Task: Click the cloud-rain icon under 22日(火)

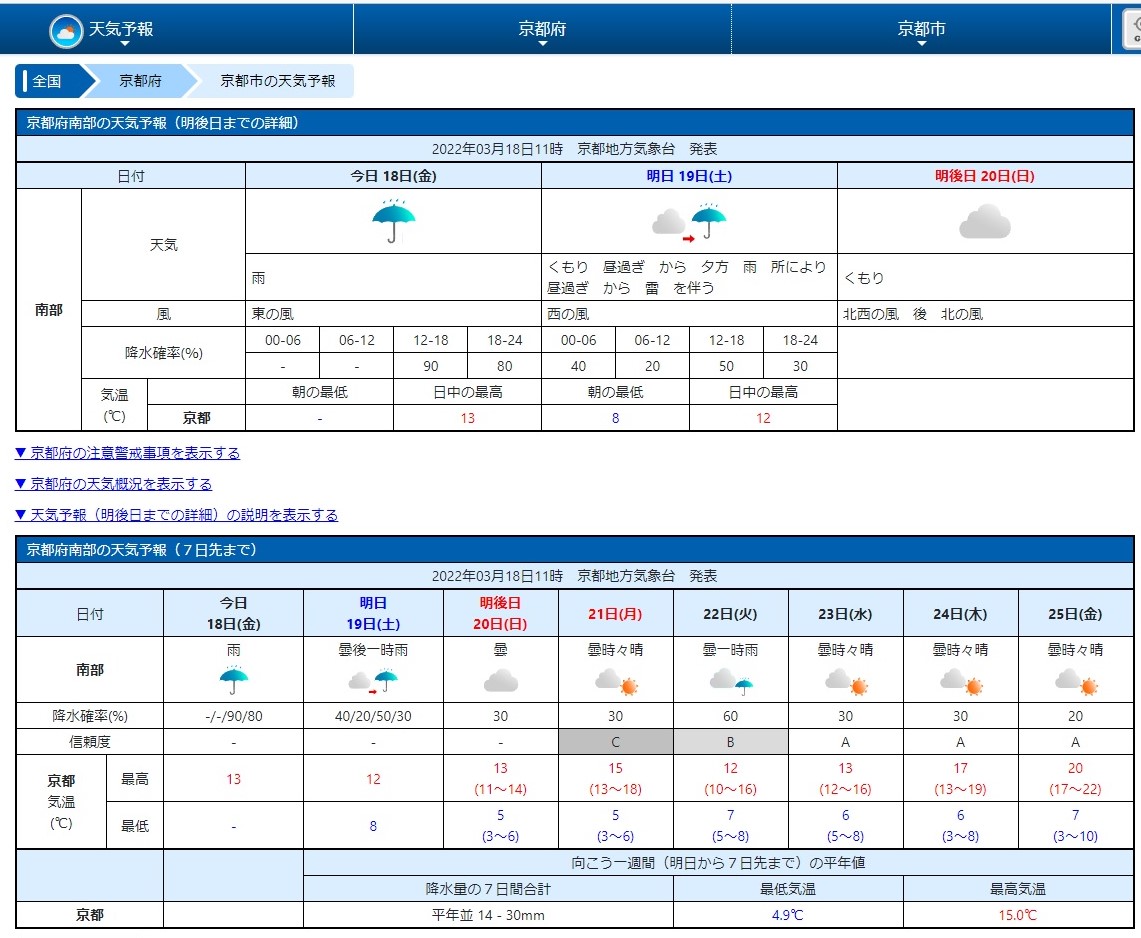Action: click(731, 682)
